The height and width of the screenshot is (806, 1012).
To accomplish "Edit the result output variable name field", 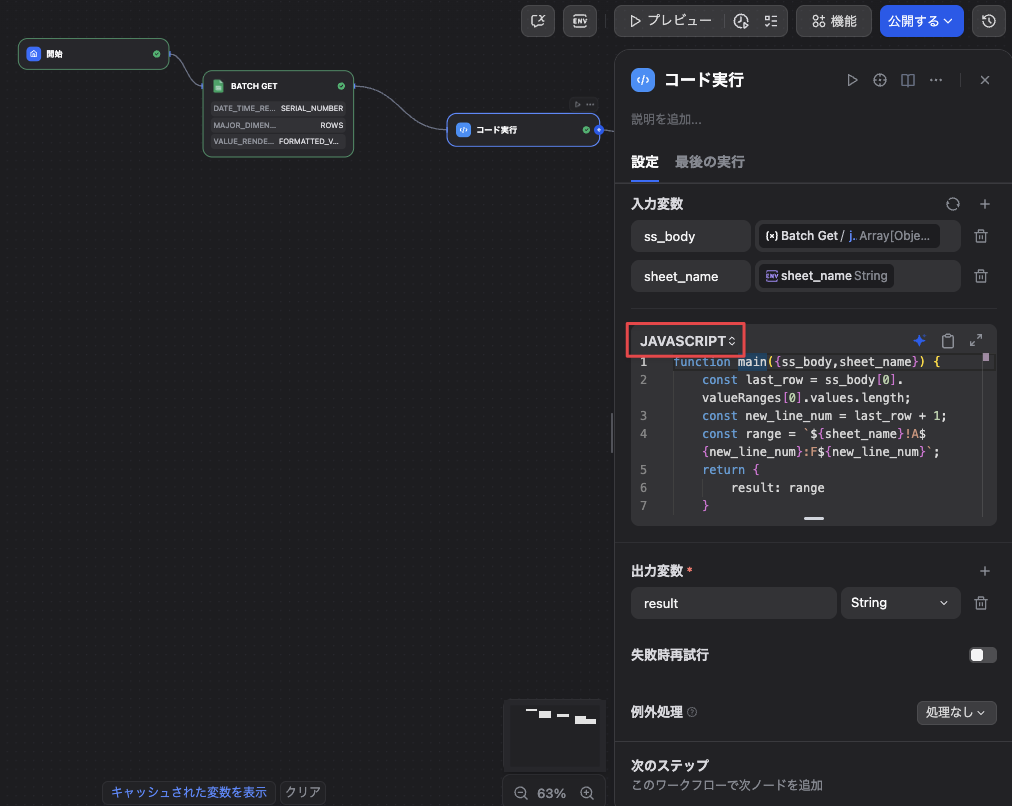I will 733,603.
